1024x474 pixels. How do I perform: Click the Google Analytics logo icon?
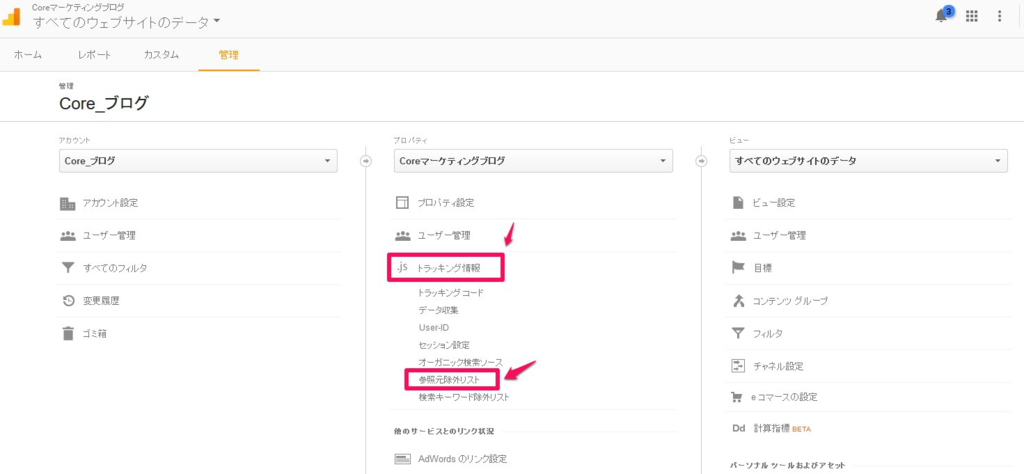coord(12,17)
